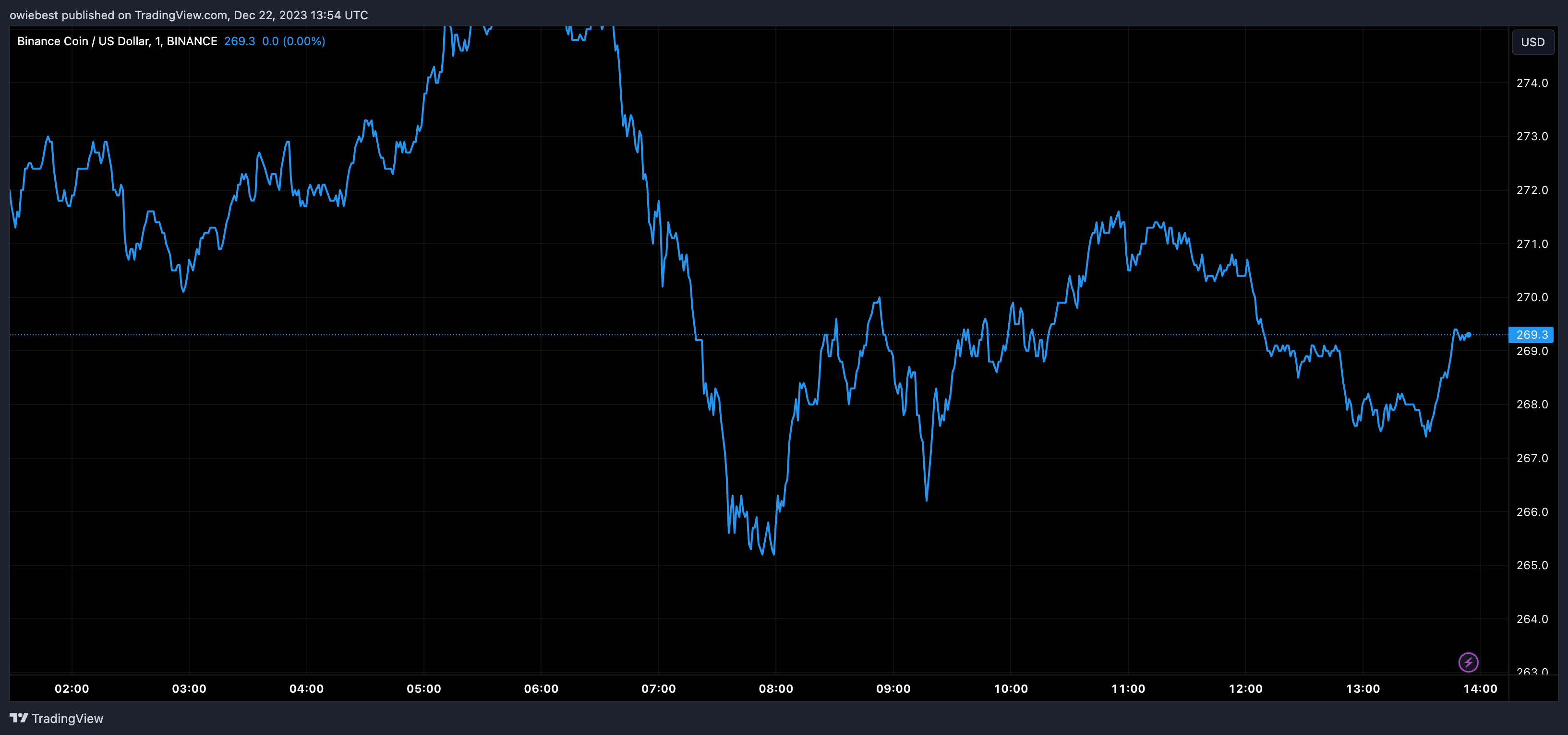
Task: Click the last price dot on line
Action: point(1469,334)
